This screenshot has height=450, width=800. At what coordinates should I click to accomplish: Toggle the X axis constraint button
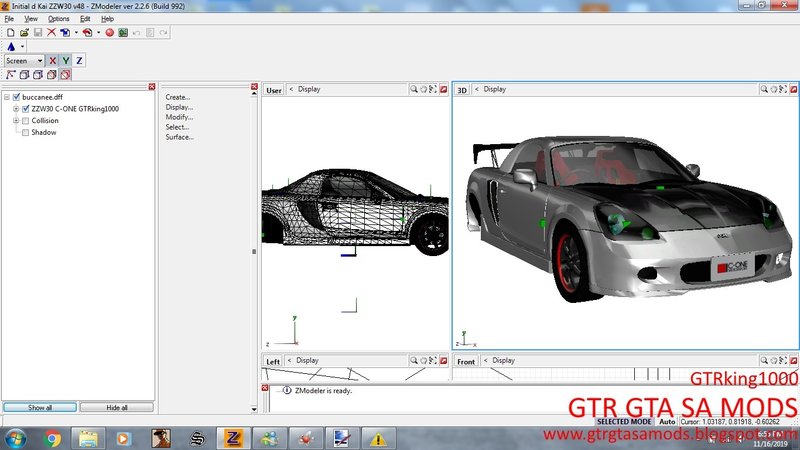(x=52, y=61)
